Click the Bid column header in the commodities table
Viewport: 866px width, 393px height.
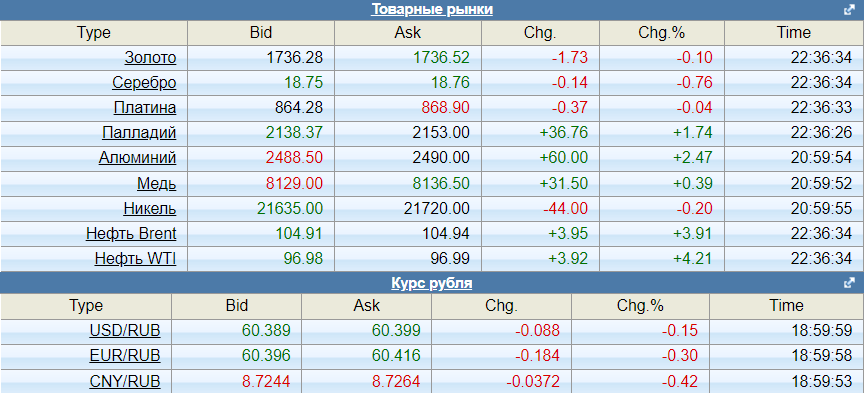(x=261, y=33)
